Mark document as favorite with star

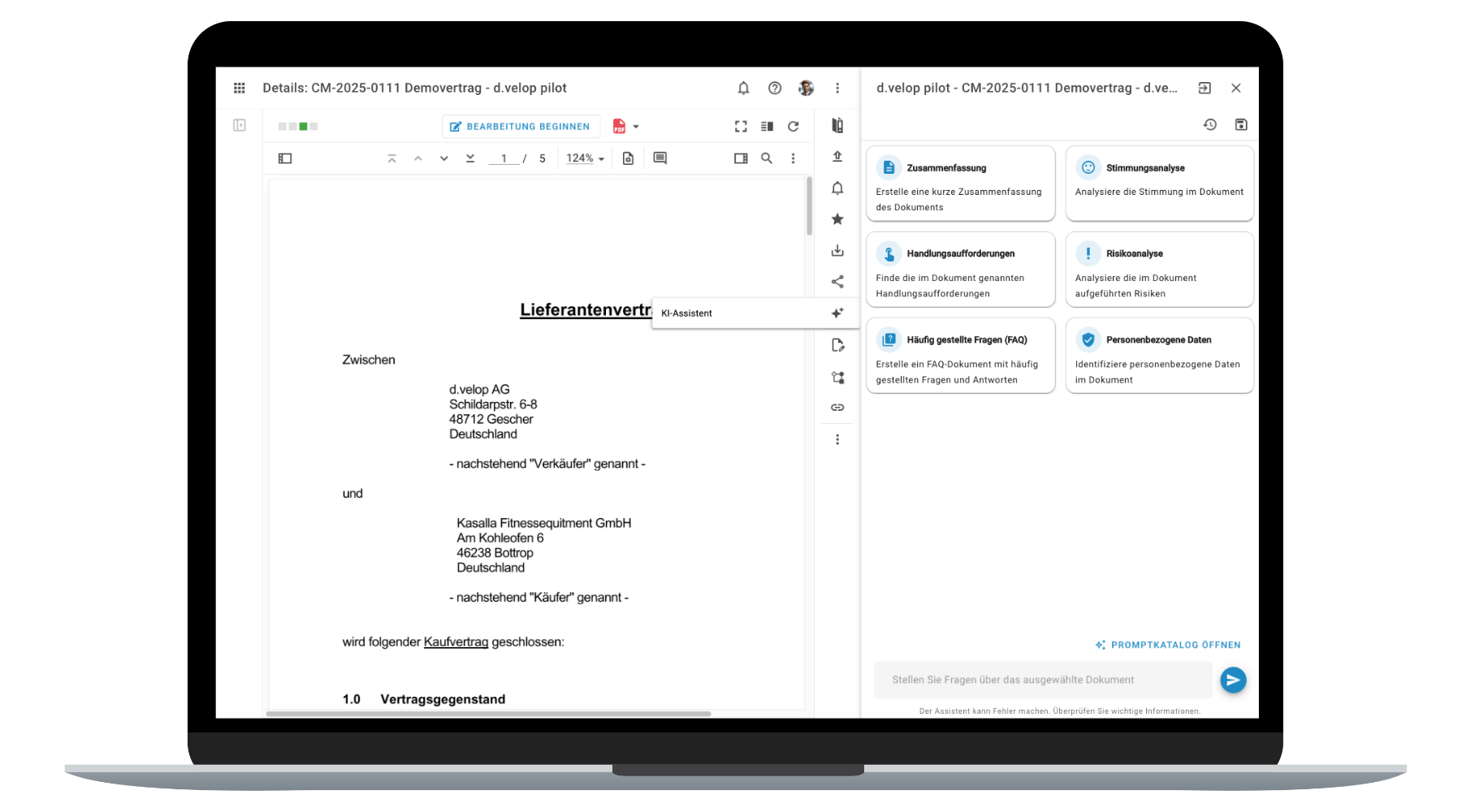837,219
